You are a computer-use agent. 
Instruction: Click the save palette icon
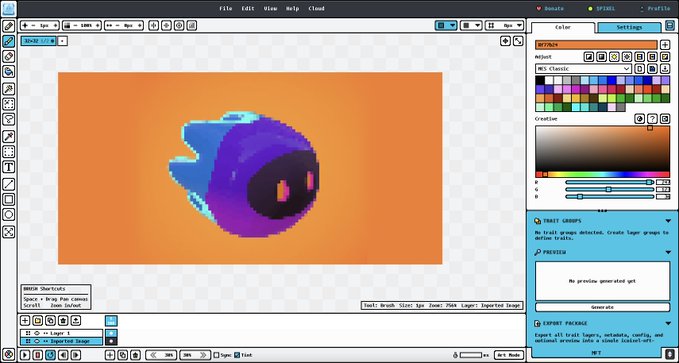tap(652, 68)
